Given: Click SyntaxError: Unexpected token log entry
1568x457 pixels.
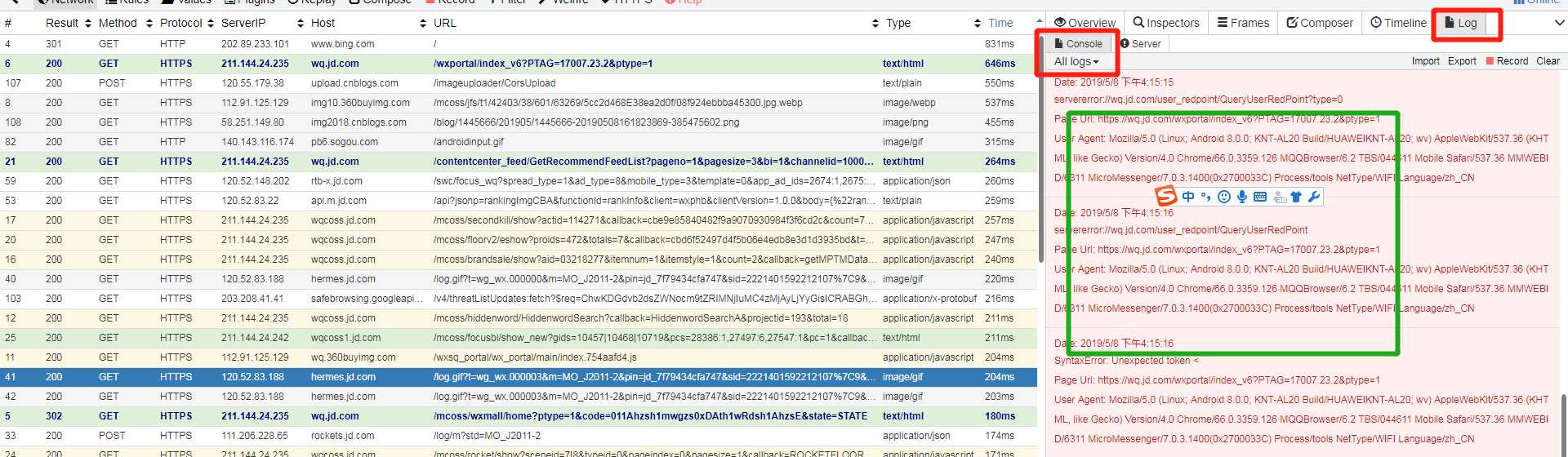Looking at the screenshot, I should (x=1126, y=361).
